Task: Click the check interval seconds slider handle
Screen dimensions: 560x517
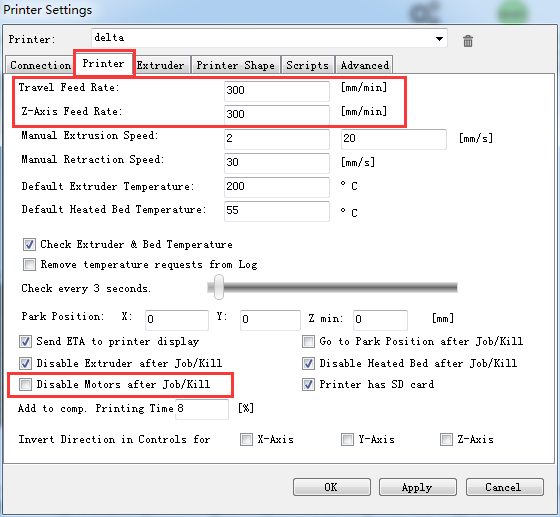Action: [x=219, y=287]
